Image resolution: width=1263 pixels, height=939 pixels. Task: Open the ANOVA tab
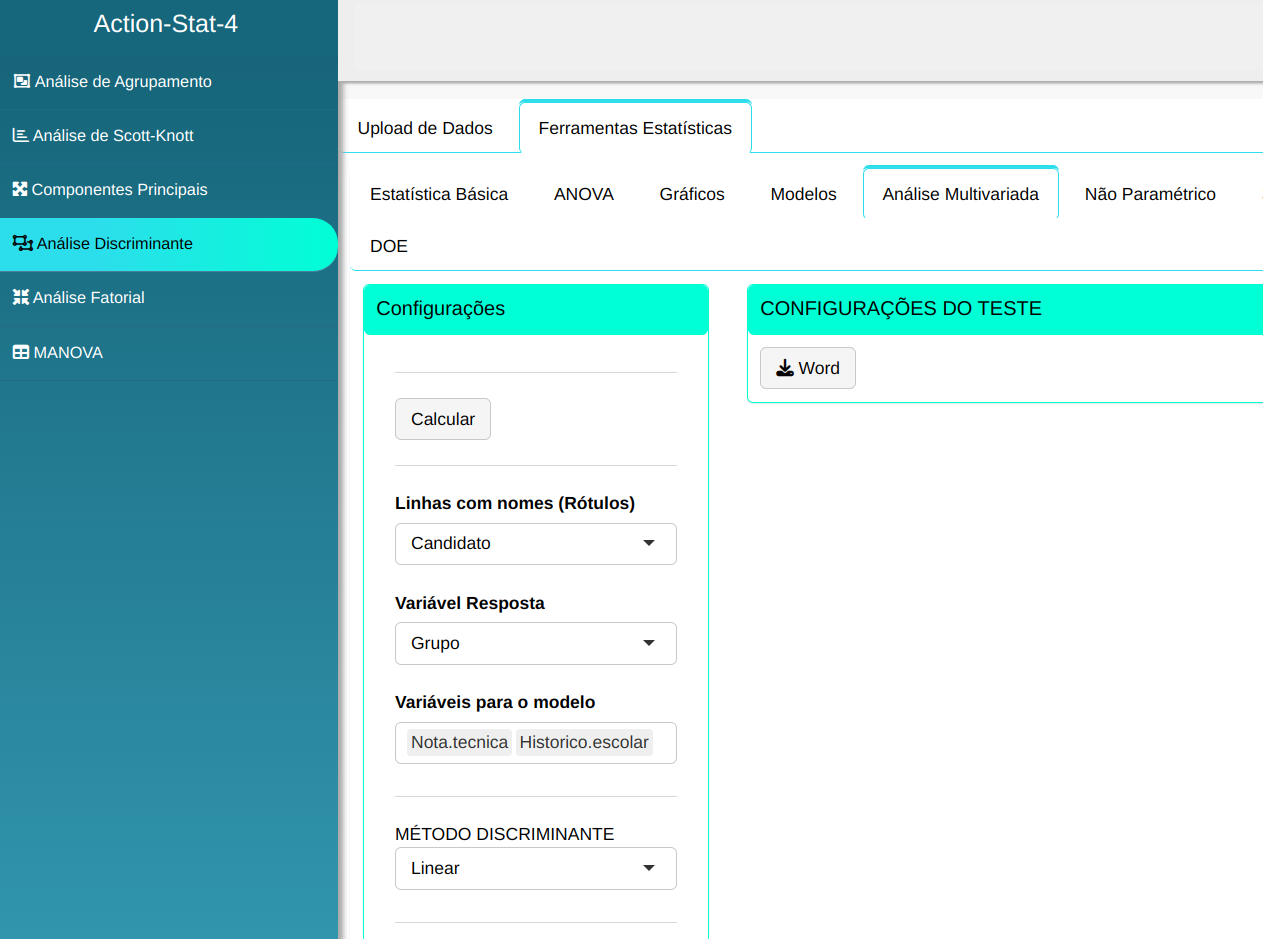584,194
